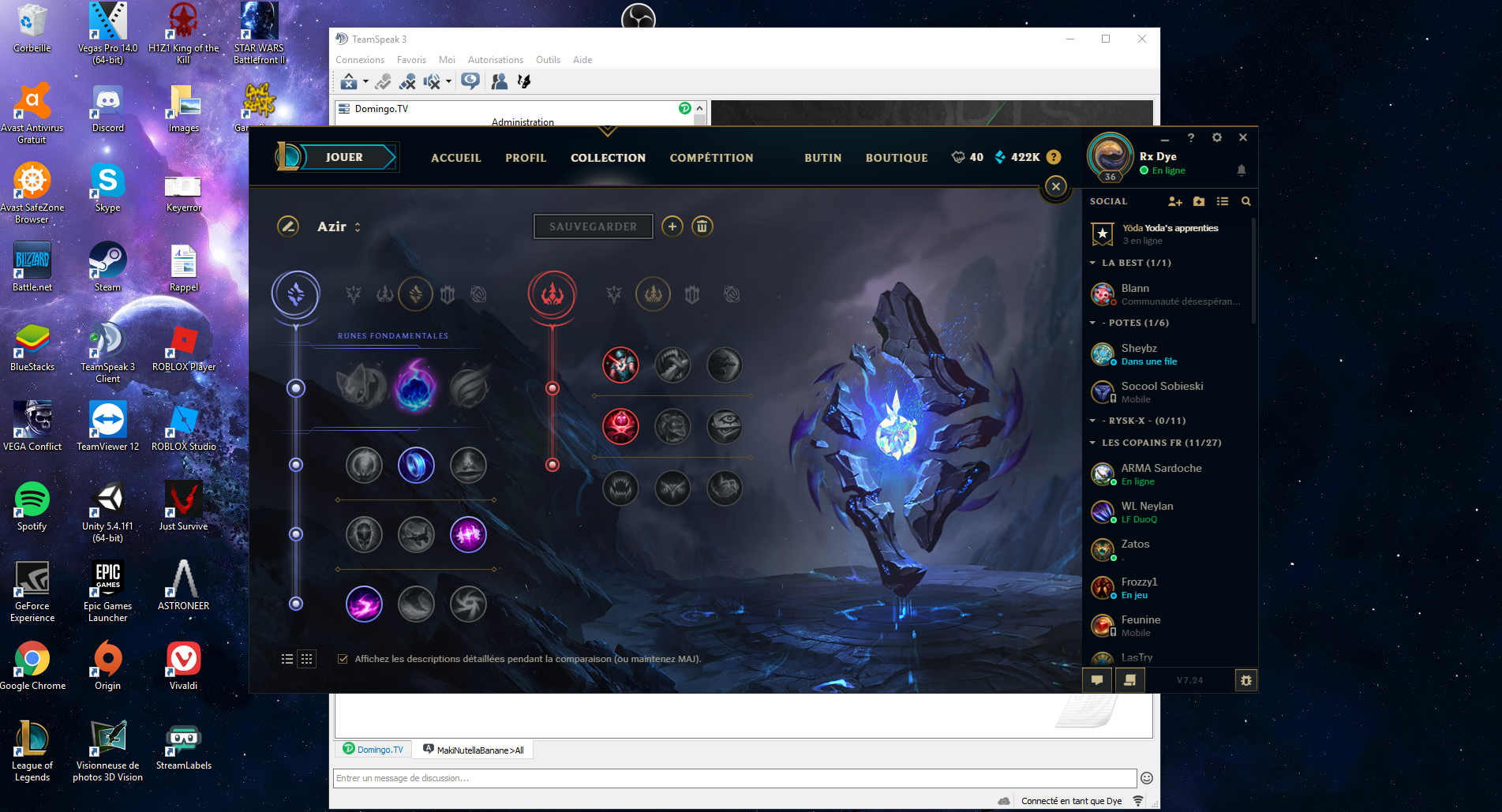Screen dimensions: 1502x812
Task: Open TeamSpeak speaker mute dropdown arrow
Action: [x=448, y=81]
